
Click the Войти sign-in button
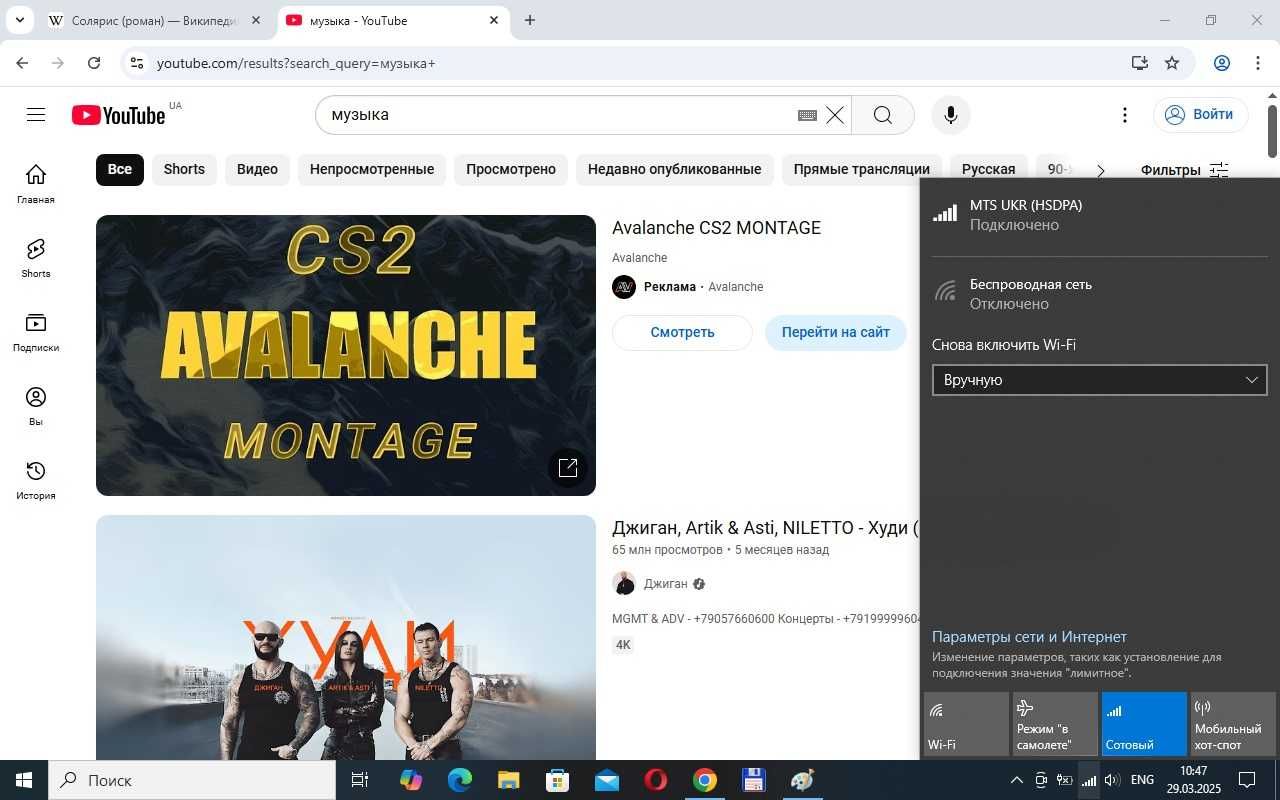(1200, 115)
